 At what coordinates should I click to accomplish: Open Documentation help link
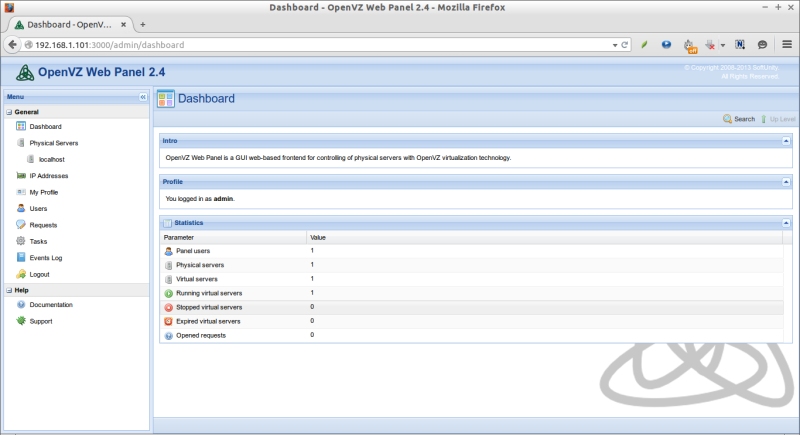[51, 304]
